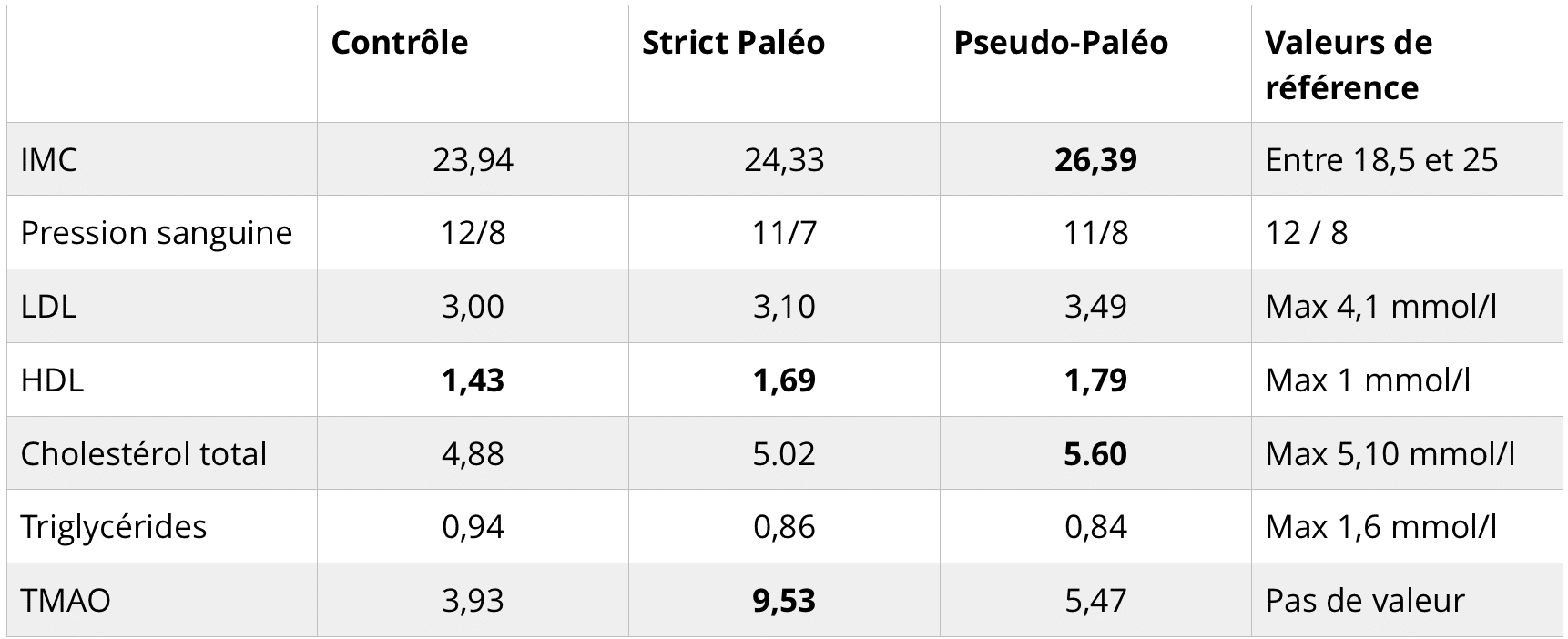Select the Valeurs de référence header
Viewport: 1568px width, 639px height.
1349,65
